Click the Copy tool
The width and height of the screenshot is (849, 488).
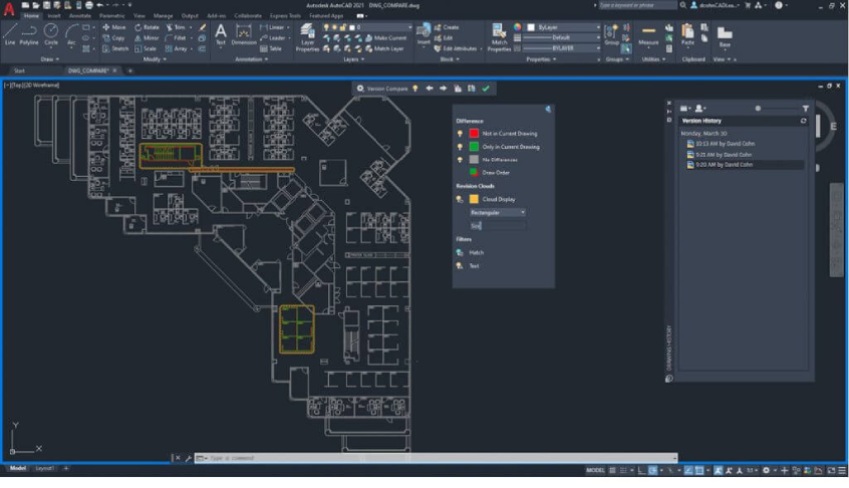(114, 38)
